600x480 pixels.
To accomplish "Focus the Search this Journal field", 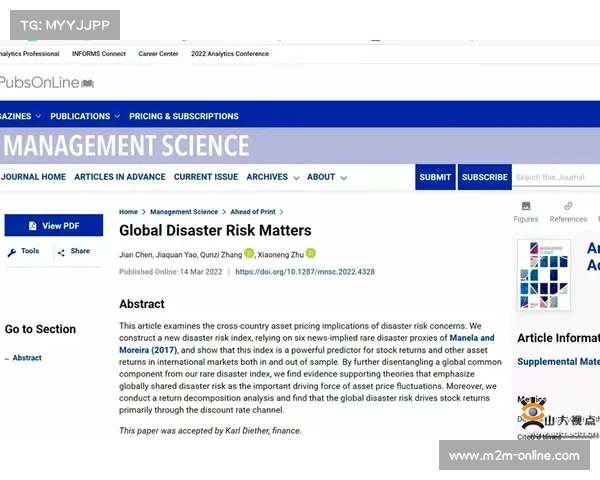I will [556, 177].
